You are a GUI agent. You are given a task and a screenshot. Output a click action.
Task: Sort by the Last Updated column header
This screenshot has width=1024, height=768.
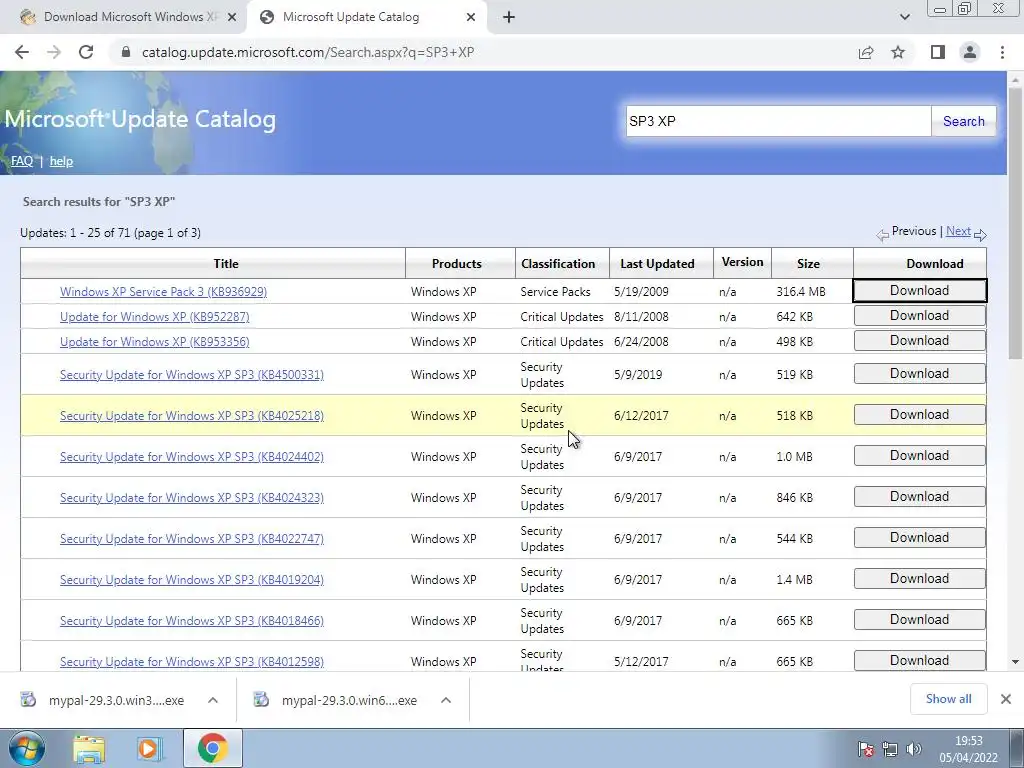click(x=657, y=264)
